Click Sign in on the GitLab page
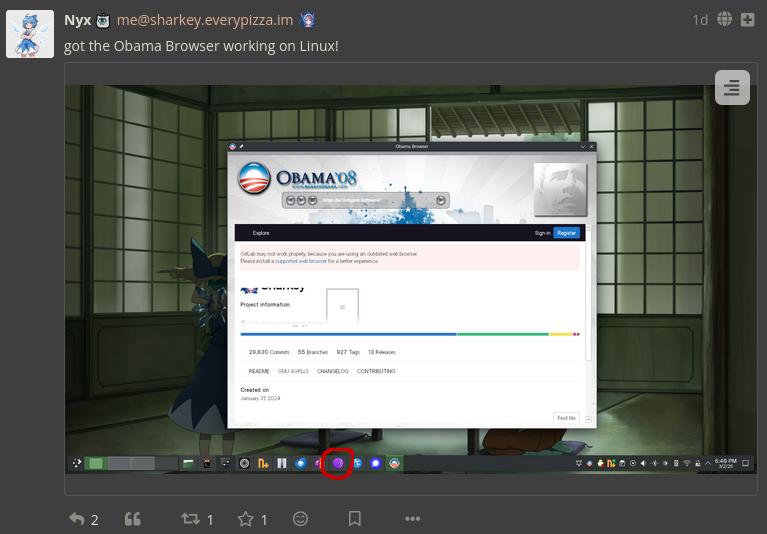Image resolution: width=767 pixels, height=534 pixels. tap(542, 233)
